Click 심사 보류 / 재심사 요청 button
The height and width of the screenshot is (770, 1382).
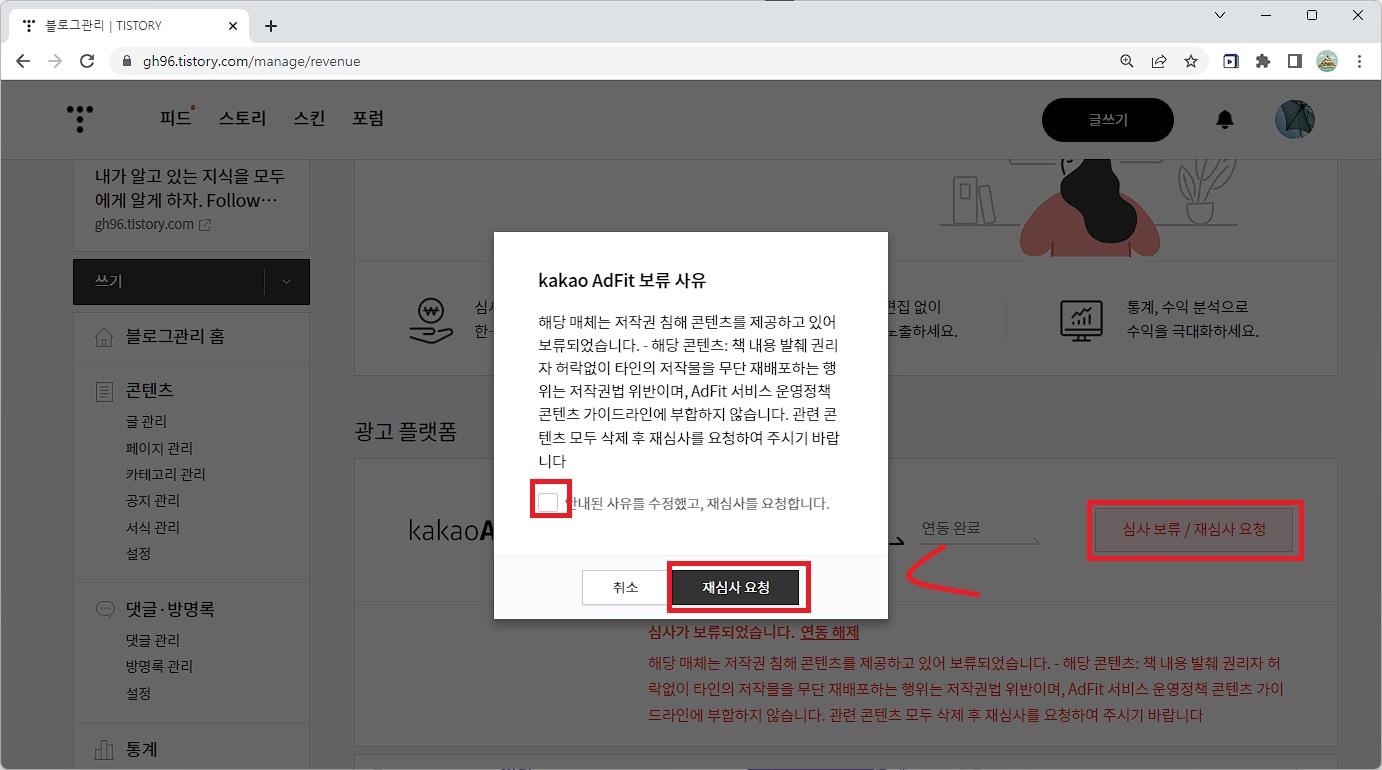click(1194, 529)
